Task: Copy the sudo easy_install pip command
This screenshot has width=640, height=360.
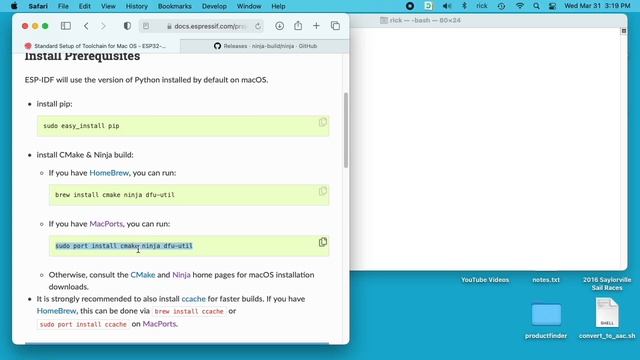Action: [x=322, y=122]
